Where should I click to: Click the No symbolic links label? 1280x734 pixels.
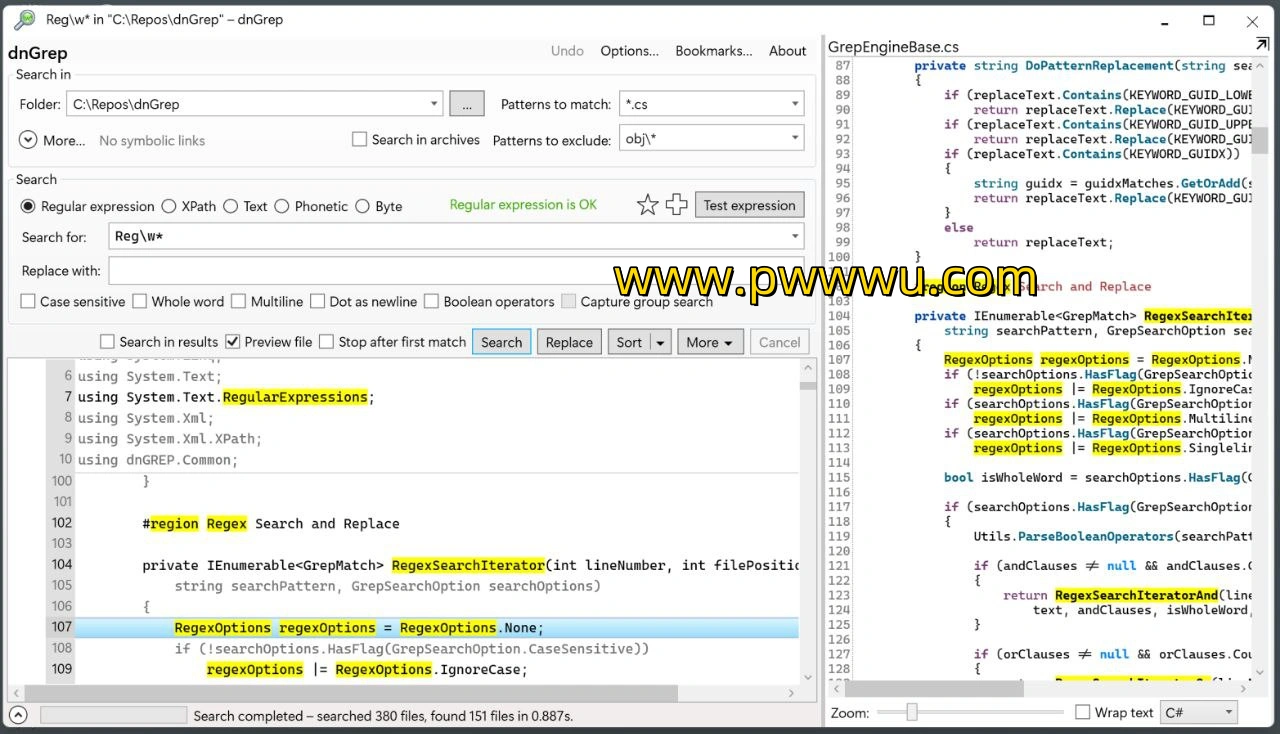152,141
